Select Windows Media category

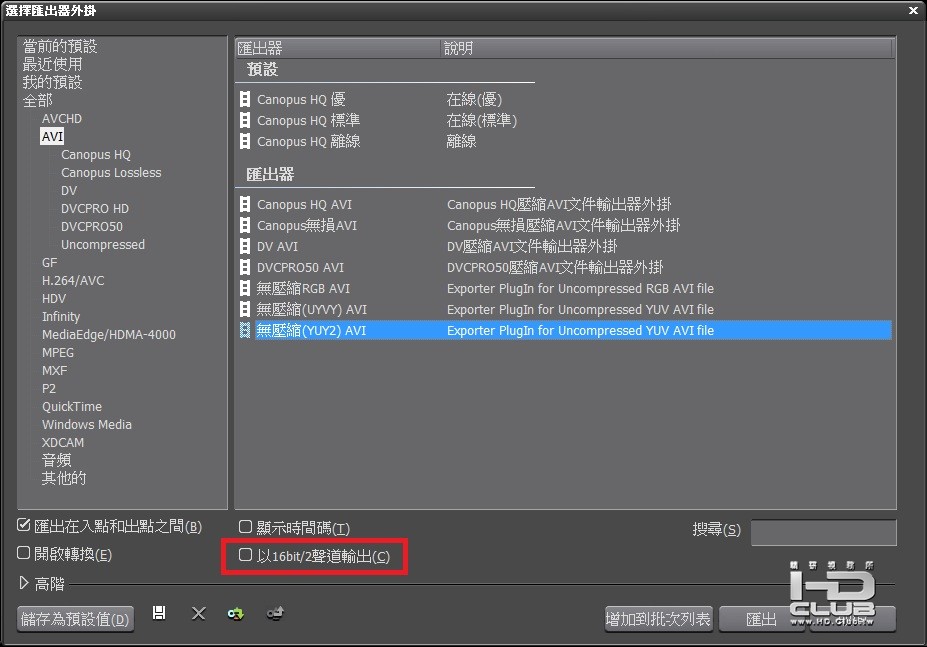87,425
